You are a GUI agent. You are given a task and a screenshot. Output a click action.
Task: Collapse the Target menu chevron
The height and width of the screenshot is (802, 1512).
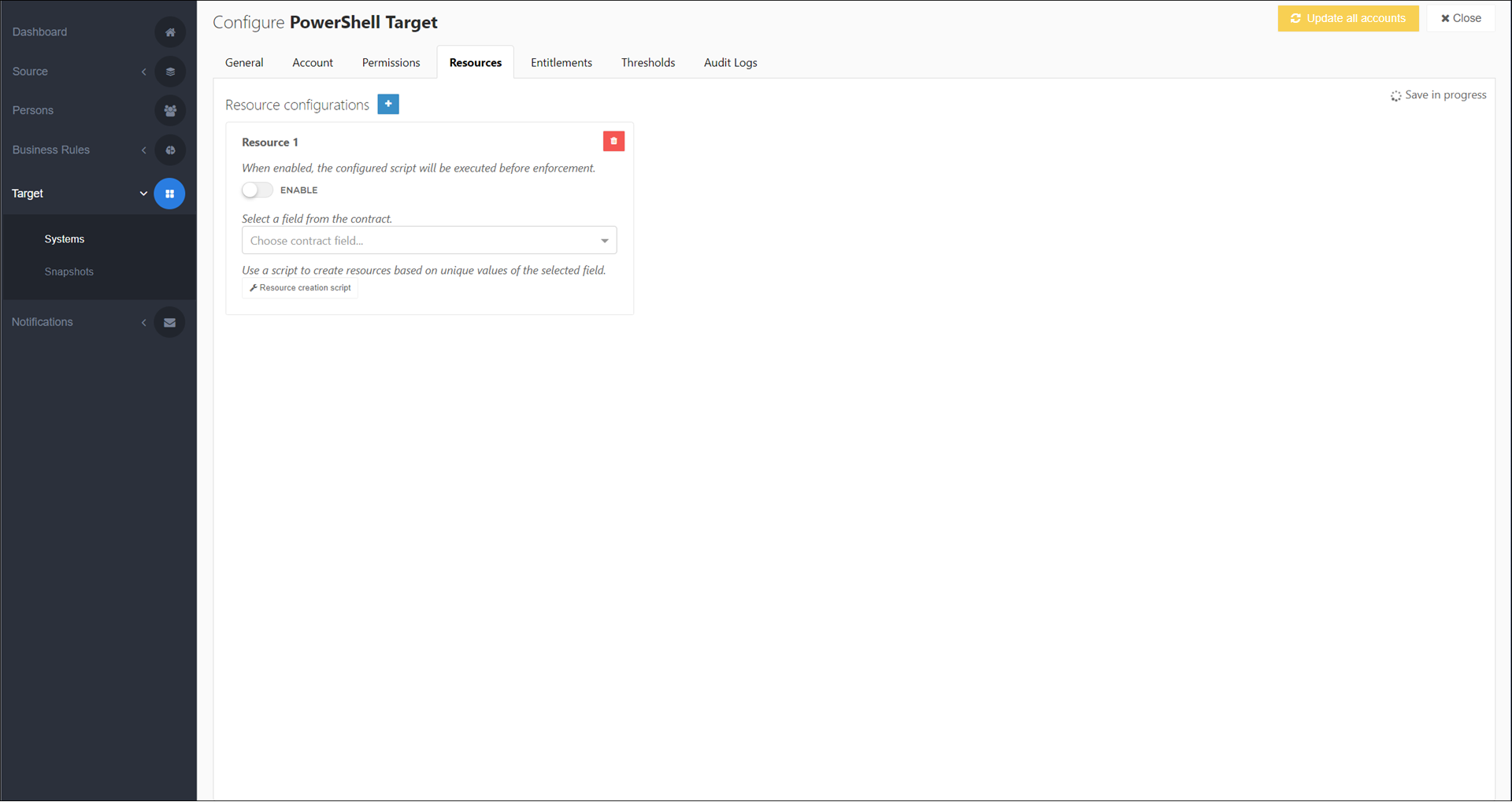(143, 194)
